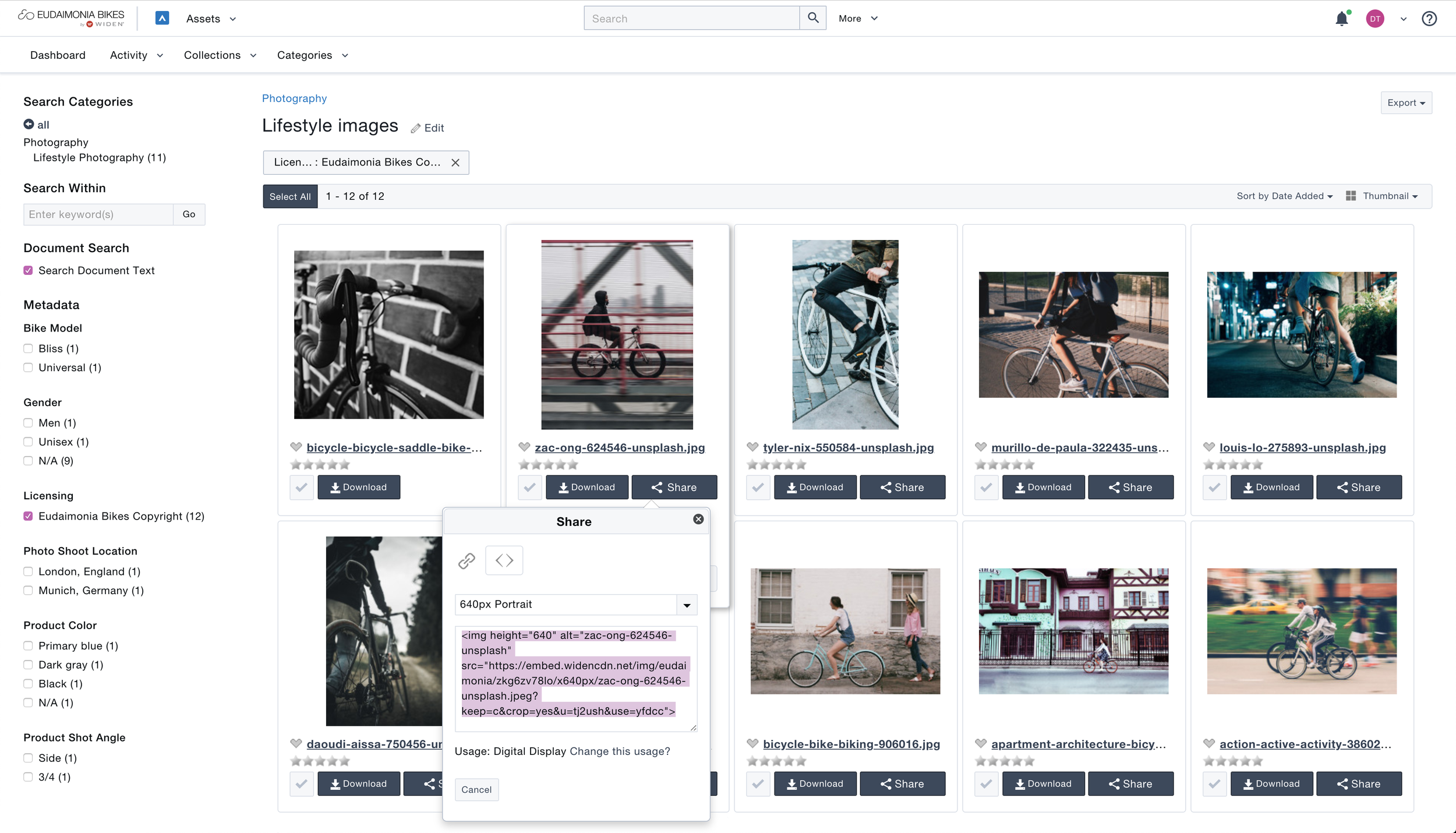The image size is (1456, 833).
Task: Click the search magnifier icon button
Action: pyautogui.click(x=813, y=18)
